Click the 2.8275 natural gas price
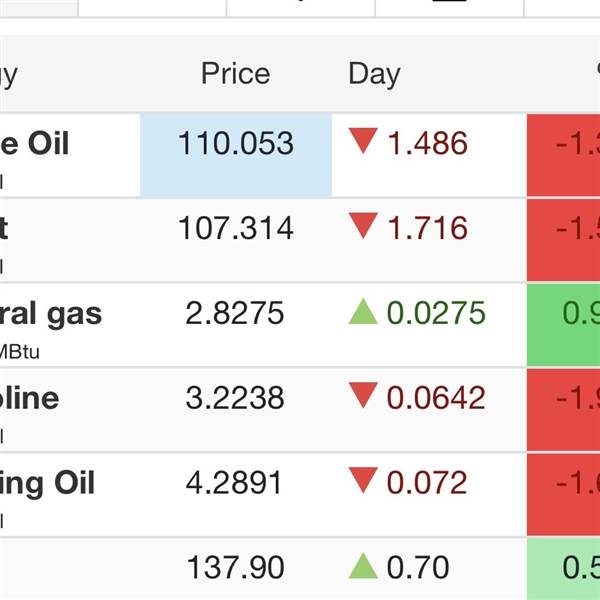 pyautogui.click(x=236, y=313)
